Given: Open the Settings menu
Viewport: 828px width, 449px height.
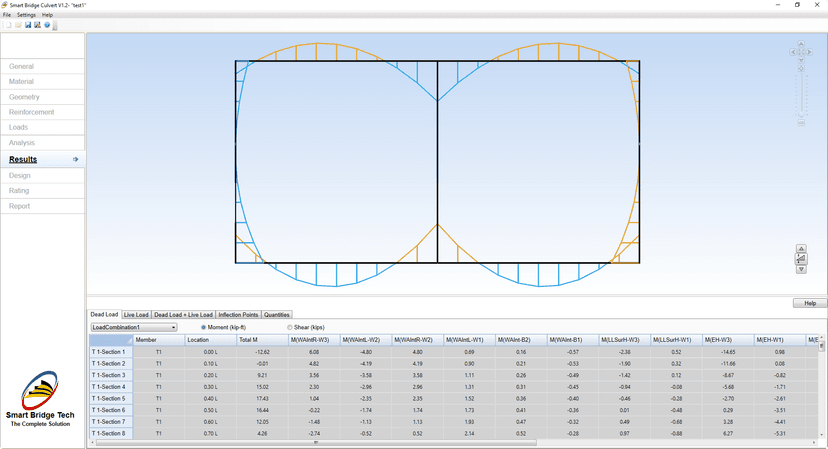Looking at the screenshot, I should point(26,15).
